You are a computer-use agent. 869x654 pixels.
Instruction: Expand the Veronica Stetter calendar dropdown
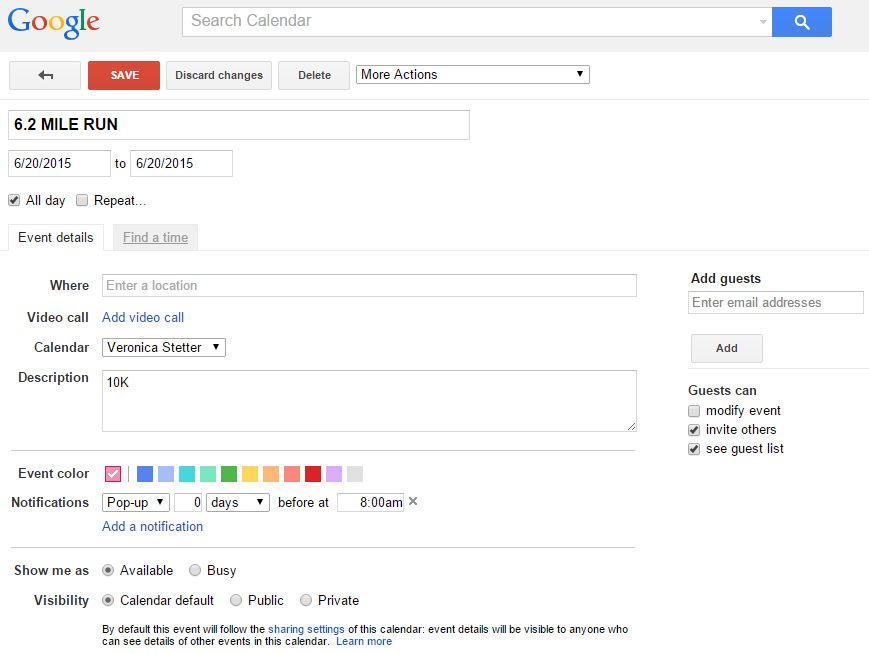pyautogui.click(x=163, y=347)
